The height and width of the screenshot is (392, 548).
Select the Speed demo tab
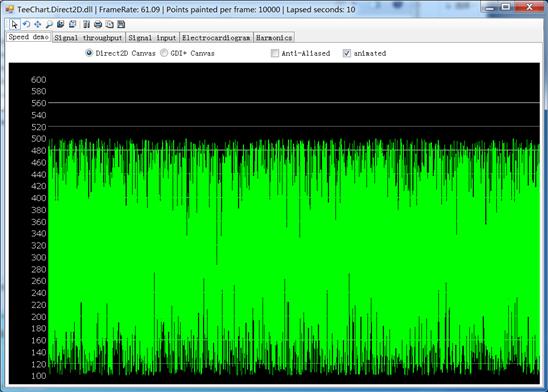coord(29,37)
